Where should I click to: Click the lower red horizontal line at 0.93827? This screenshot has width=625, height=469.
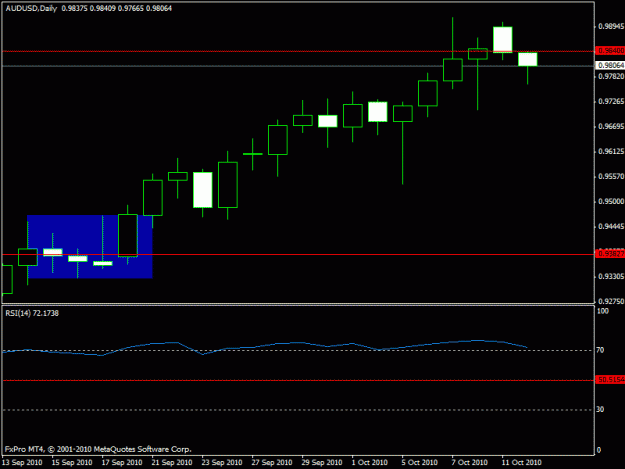click(x=298, y=254)
